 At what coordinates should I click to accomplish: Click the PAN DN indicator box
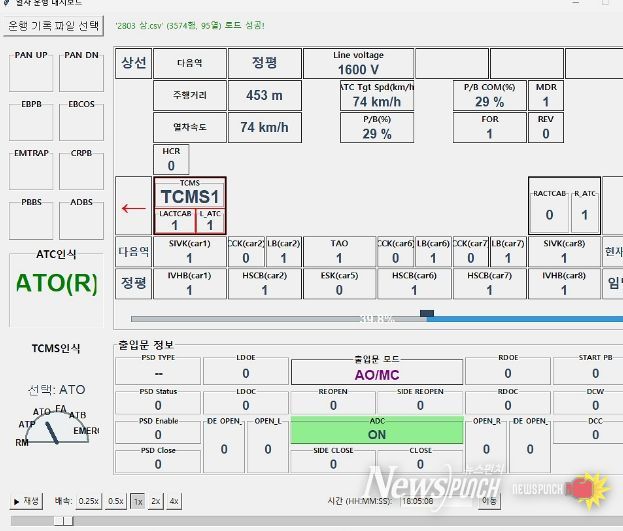tap(81, 72)
